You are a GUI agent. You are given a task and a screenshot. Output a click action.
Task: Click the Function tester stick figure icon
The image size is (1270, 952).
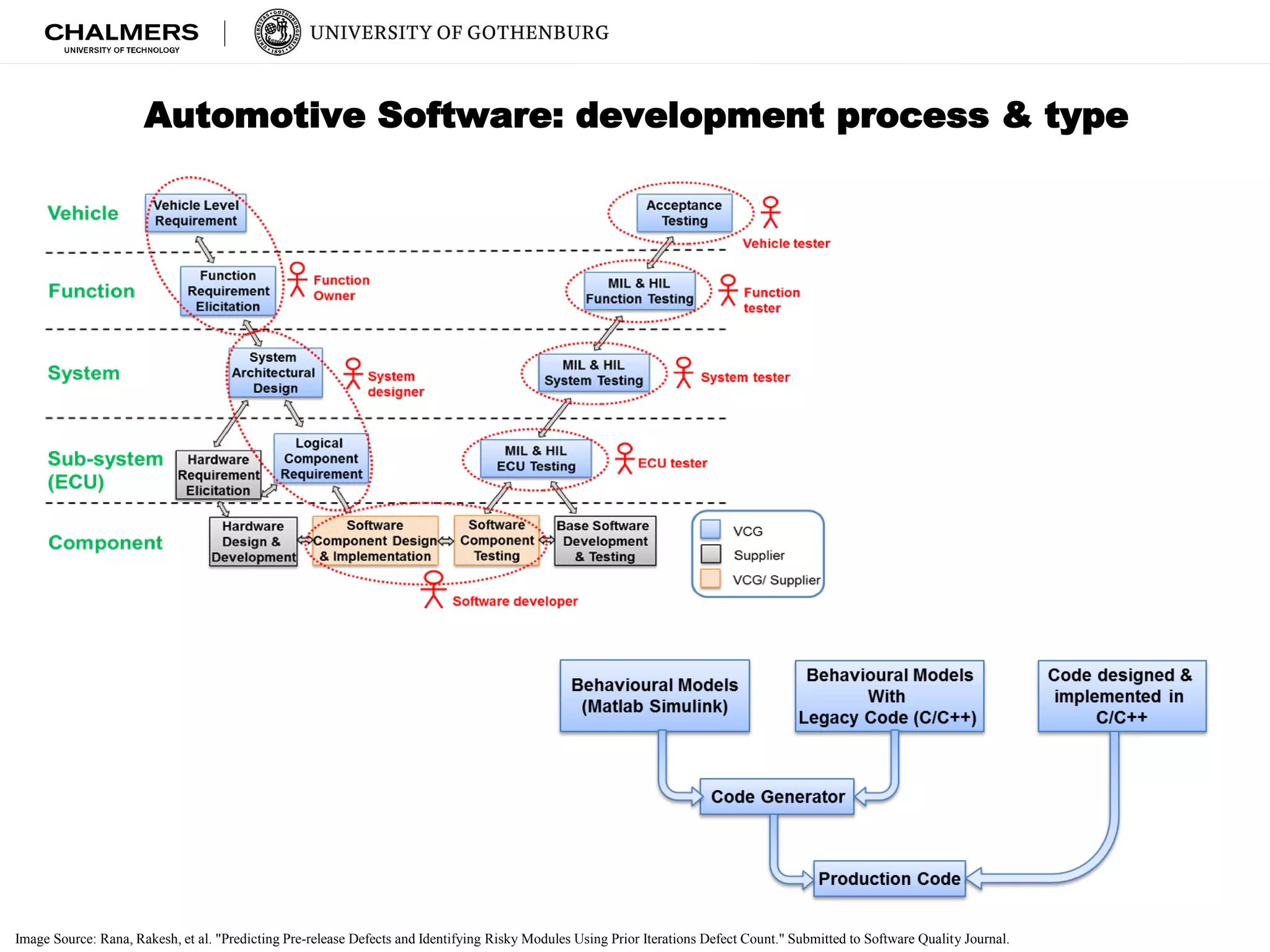click(728, 290)
